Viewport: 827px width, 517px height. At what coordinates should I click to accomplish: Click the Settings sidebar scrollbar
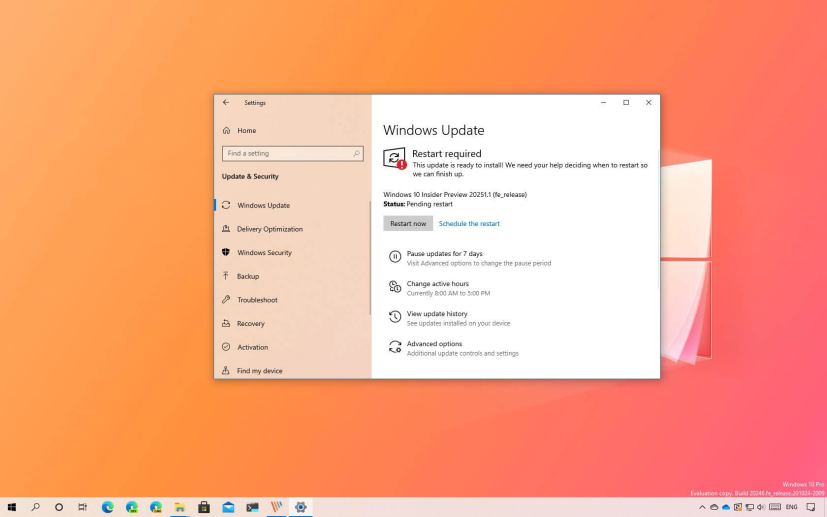click(x=370, y=258)
